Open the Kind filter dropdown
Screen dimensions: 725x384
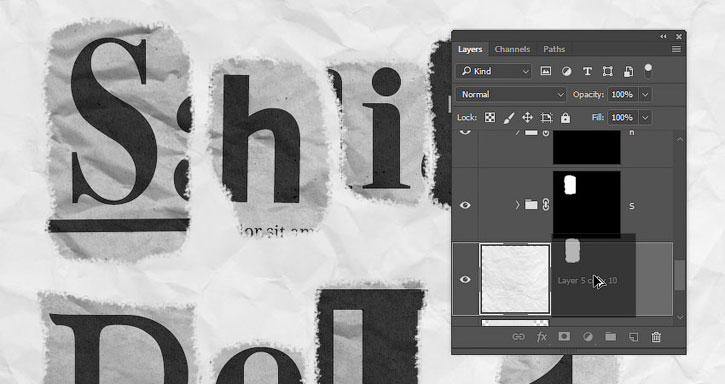(494, 71)
